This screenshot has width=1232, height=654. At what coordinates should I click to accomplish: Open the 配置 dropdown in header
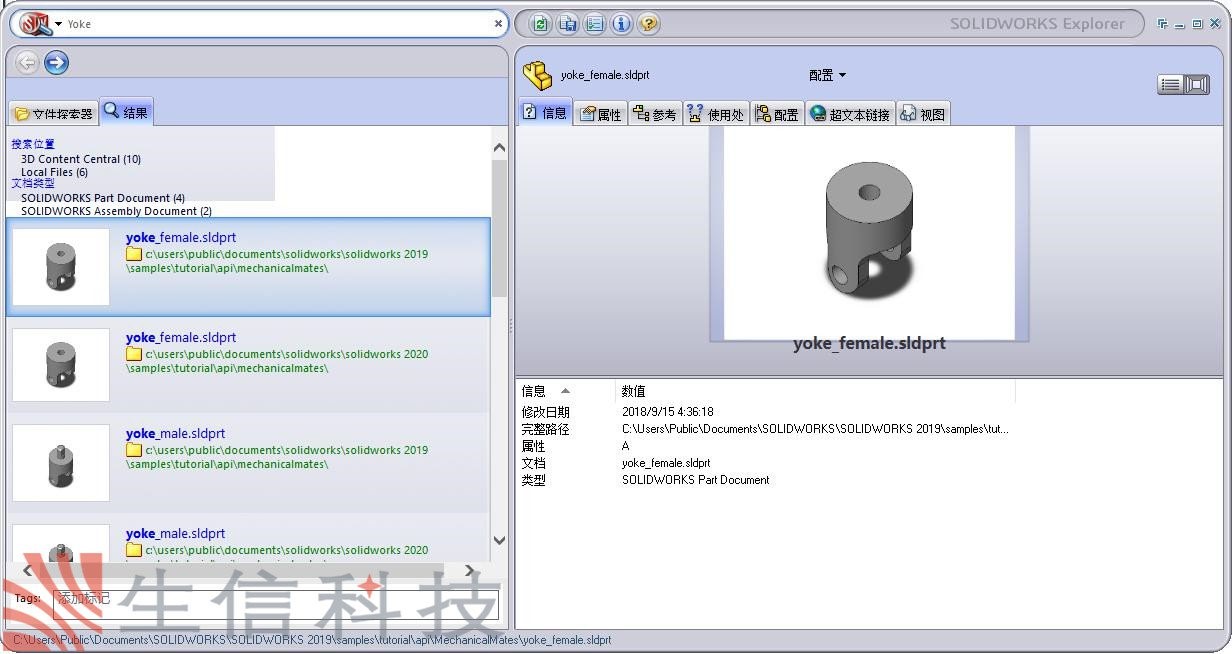(x=827, y=75)
